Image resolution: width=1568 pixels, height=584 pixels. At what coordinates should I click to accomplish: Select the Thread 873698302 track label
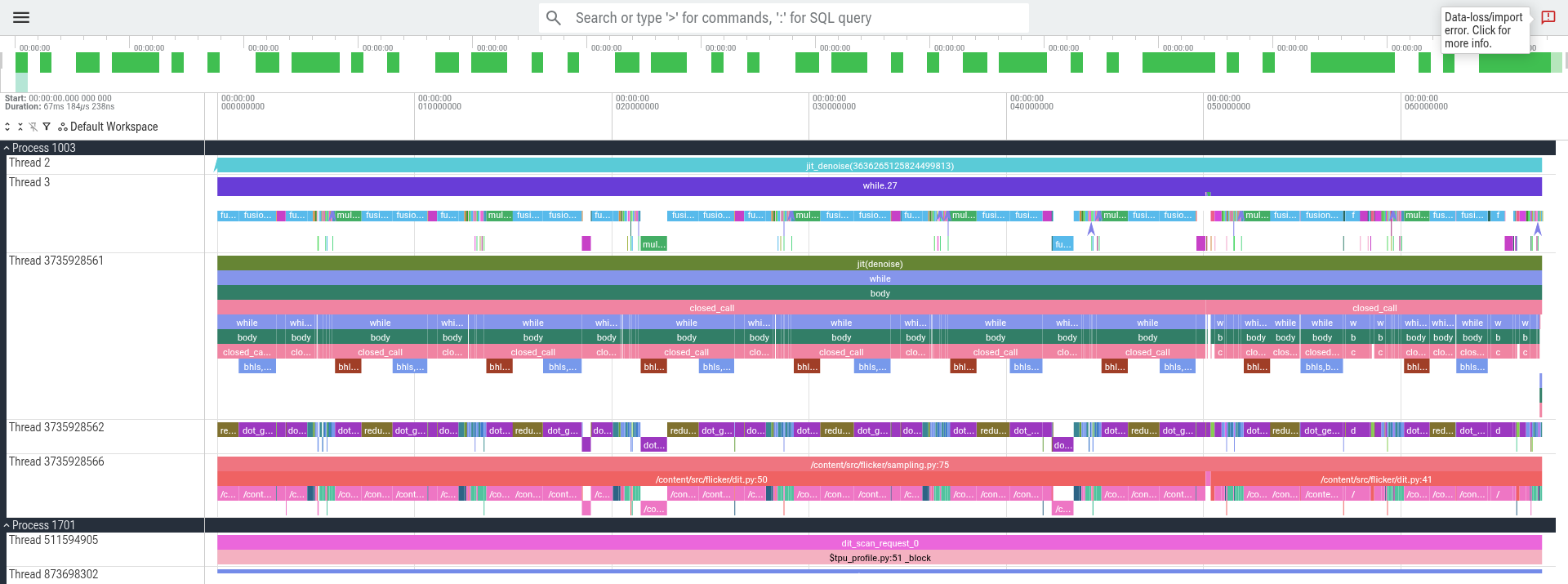[x=53, y=574]
